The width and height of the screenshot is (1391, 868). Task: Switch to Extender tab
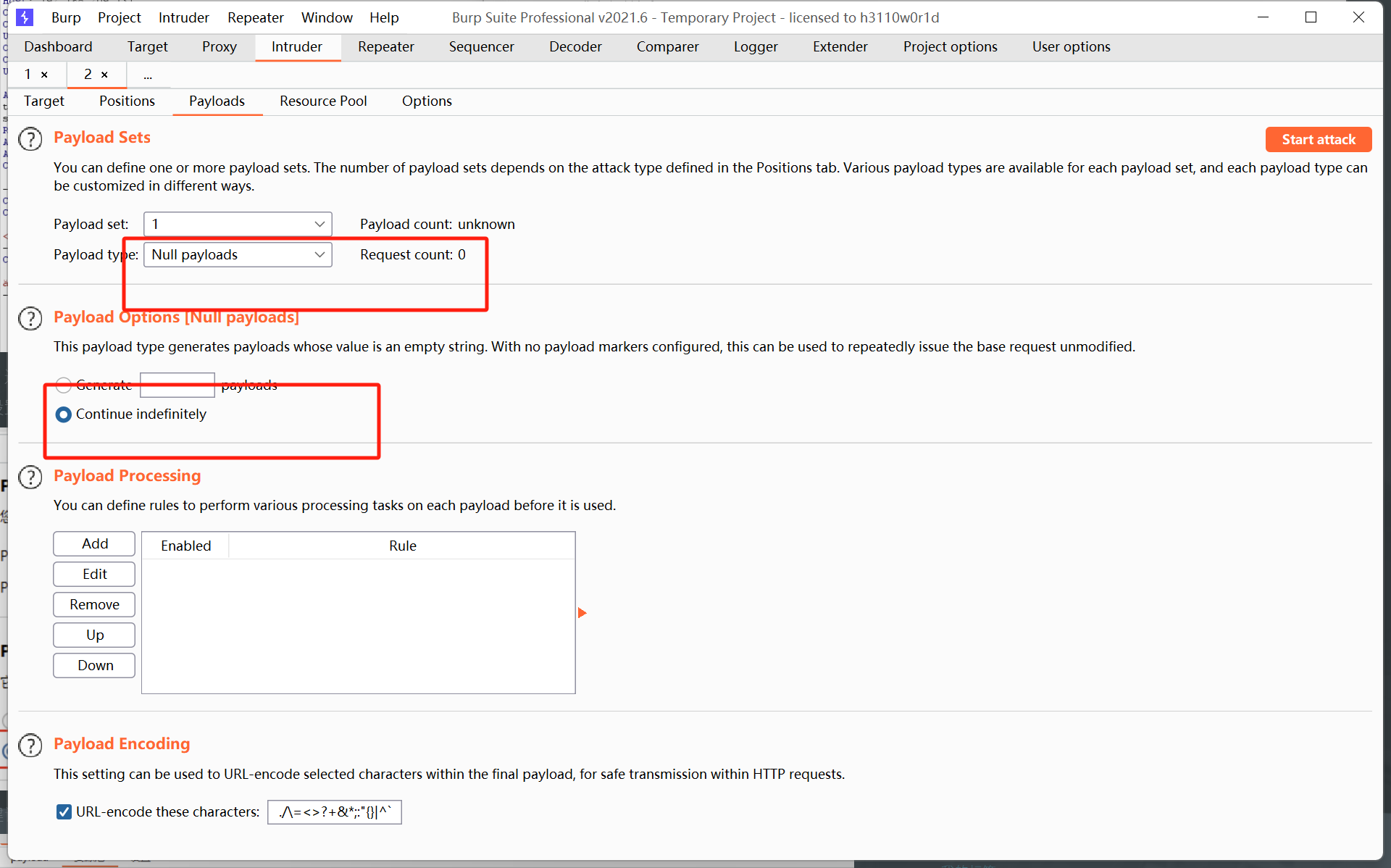[x=840, y=46]
